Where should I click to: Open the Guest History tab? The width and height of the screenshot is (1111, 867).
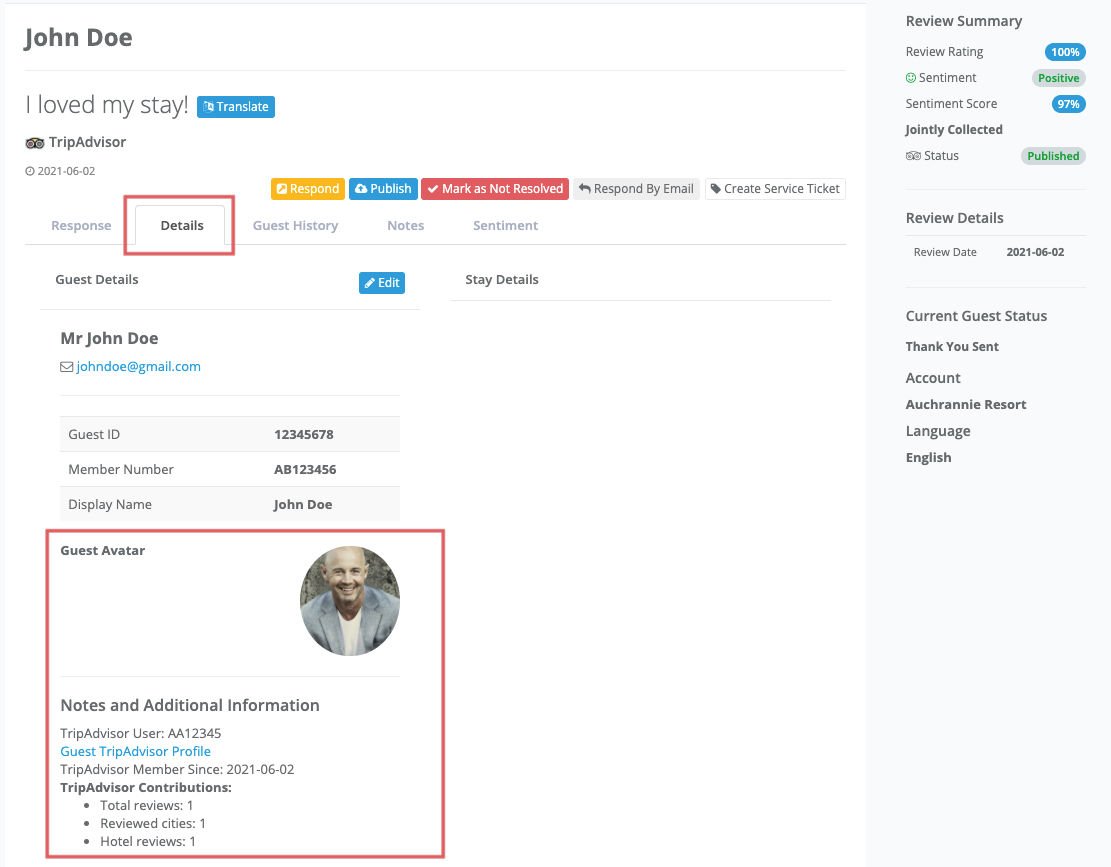pyautogui.click(x=295, y=225)
